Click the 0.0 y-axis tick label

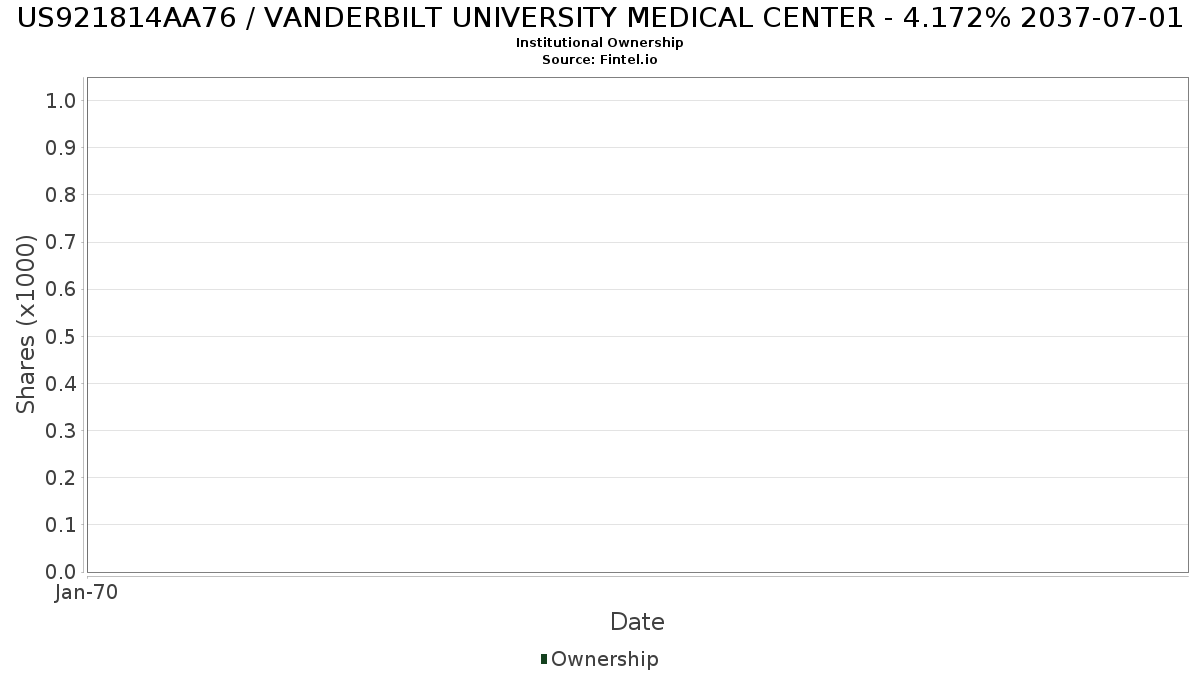tap(61, 572)
